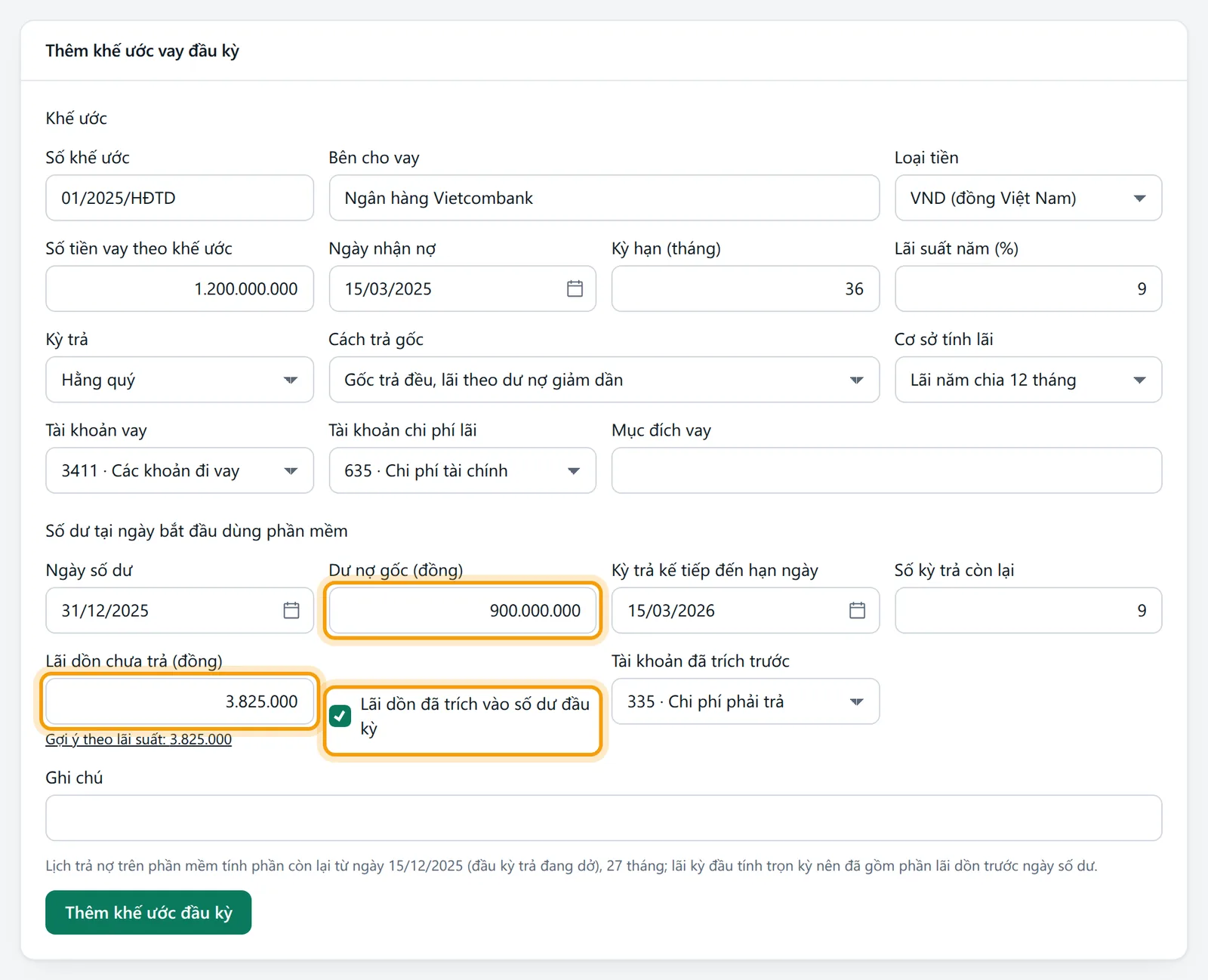This screenshot has height=980, width=1208.
Task: Open the Cách trả gốc dropdown
Action: point(604,380)
